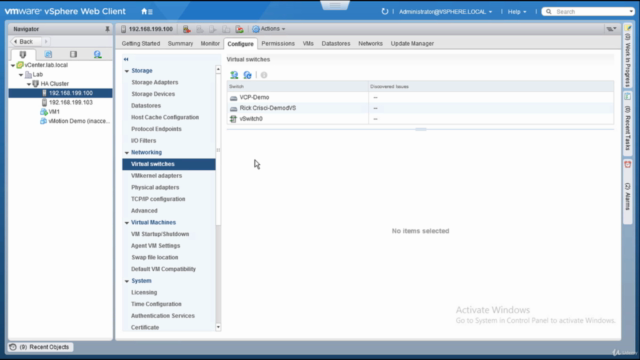640x360 pixels.
Task: Click the greyed info icon in switch toolbar
Action: pos(264,75)
